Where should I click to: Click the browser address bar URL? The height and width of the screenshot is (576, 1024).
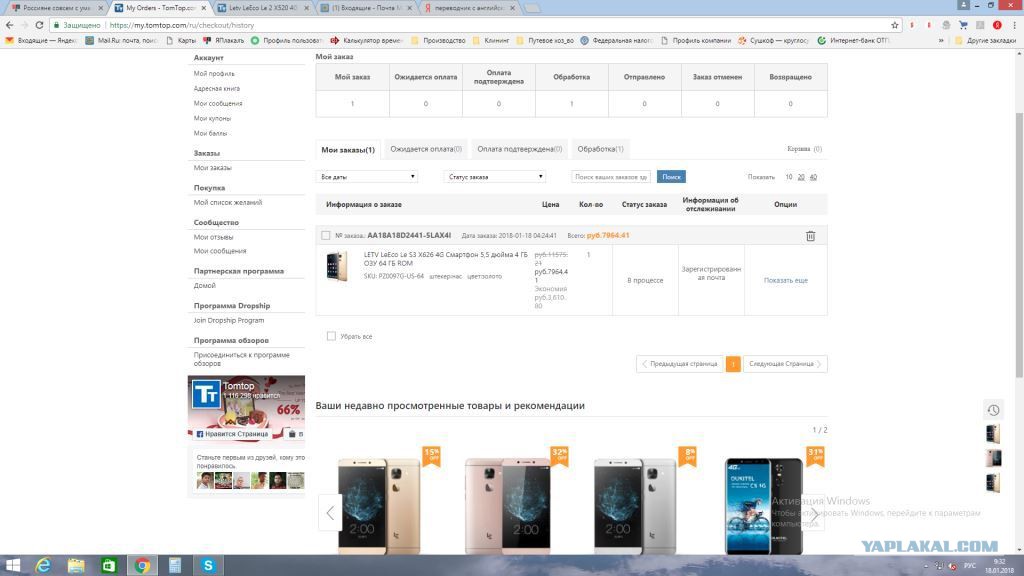point(182,25)
